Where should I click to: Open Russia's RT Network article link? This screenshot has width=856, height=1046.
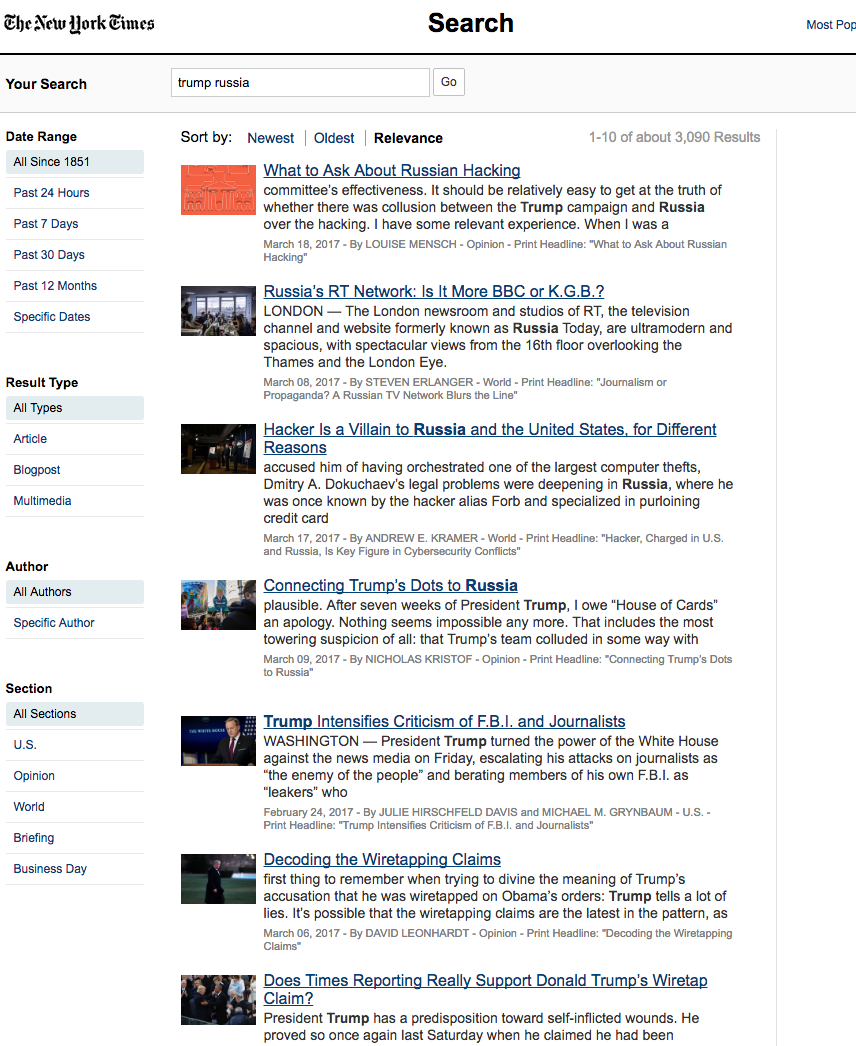tap(434, 292)
